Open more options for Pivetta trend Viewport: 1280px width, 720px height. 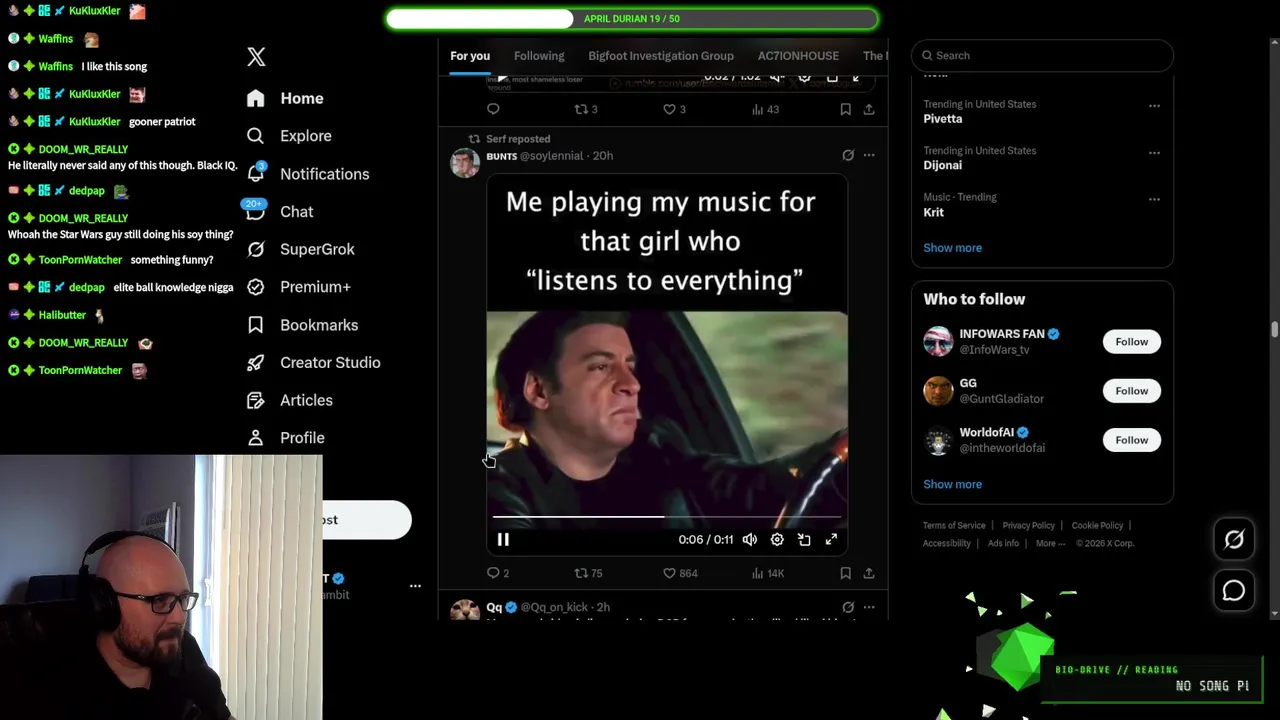click(x=1154, y=105)
